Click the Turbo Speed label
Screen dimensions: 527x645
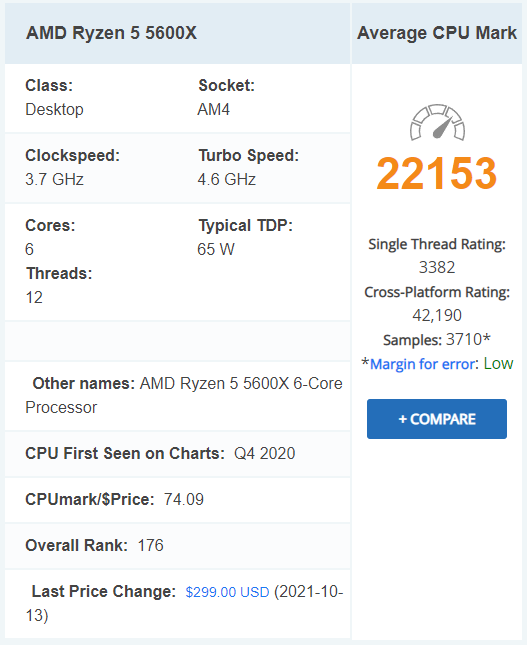[248, 155]
